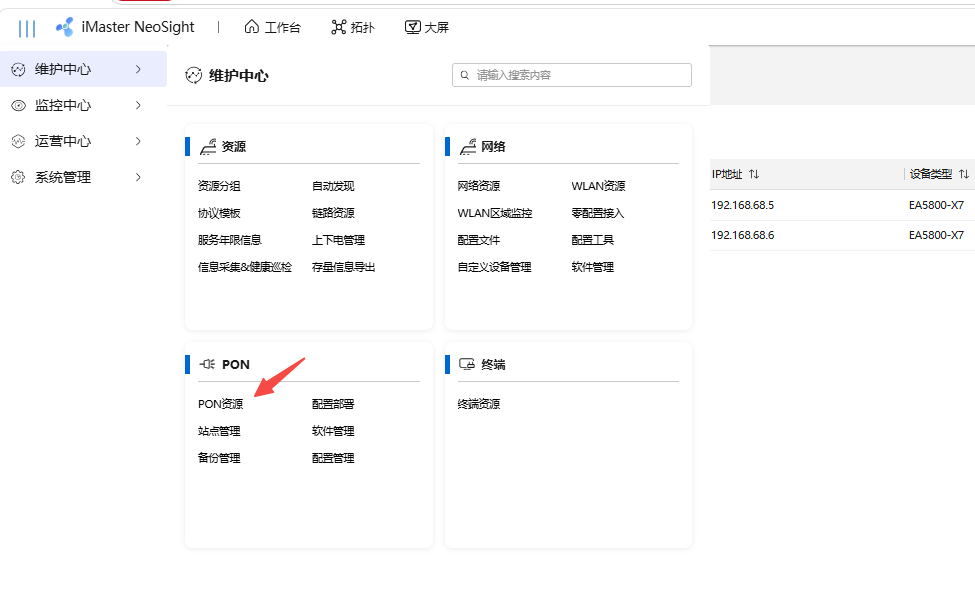Viewport: 975px width, 603px height.
Task: Open 配置部署 link
Action: pyautogui.click(x=333, y=404)
